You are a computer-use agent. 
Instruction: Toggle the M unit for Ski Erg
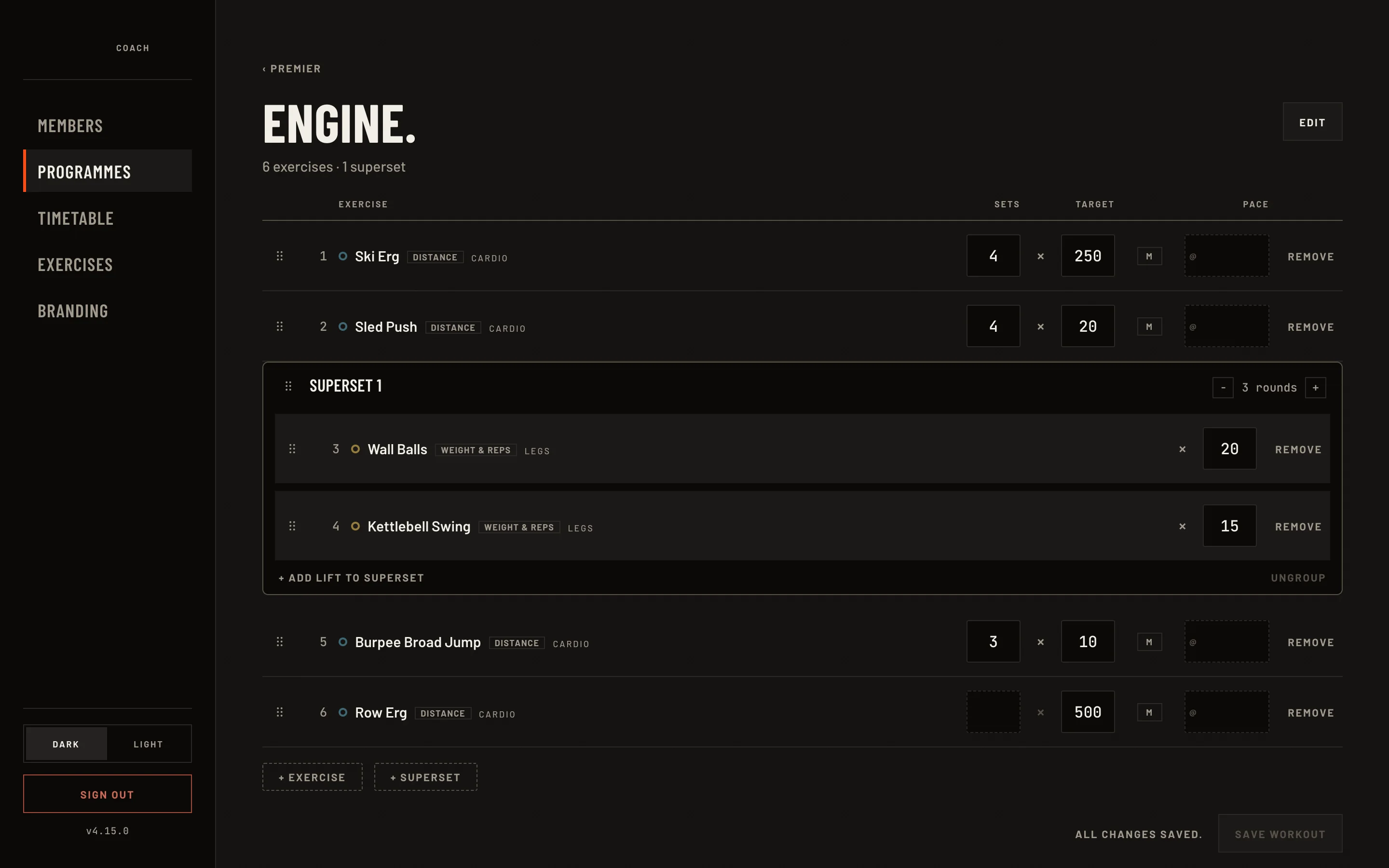tap(1149, 256)
